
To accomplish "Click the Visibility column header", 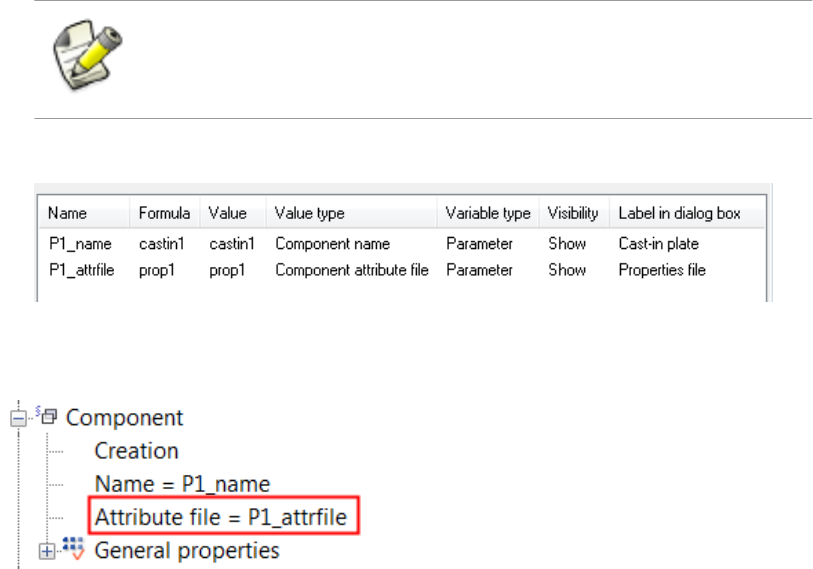I will (x=573, y=213).
